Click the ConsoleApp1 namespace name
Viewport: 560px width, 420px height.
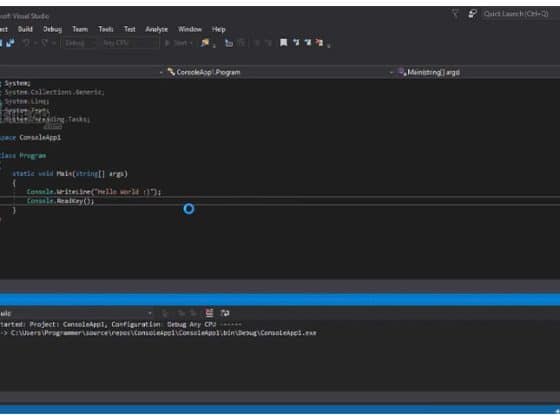point(40,138)
